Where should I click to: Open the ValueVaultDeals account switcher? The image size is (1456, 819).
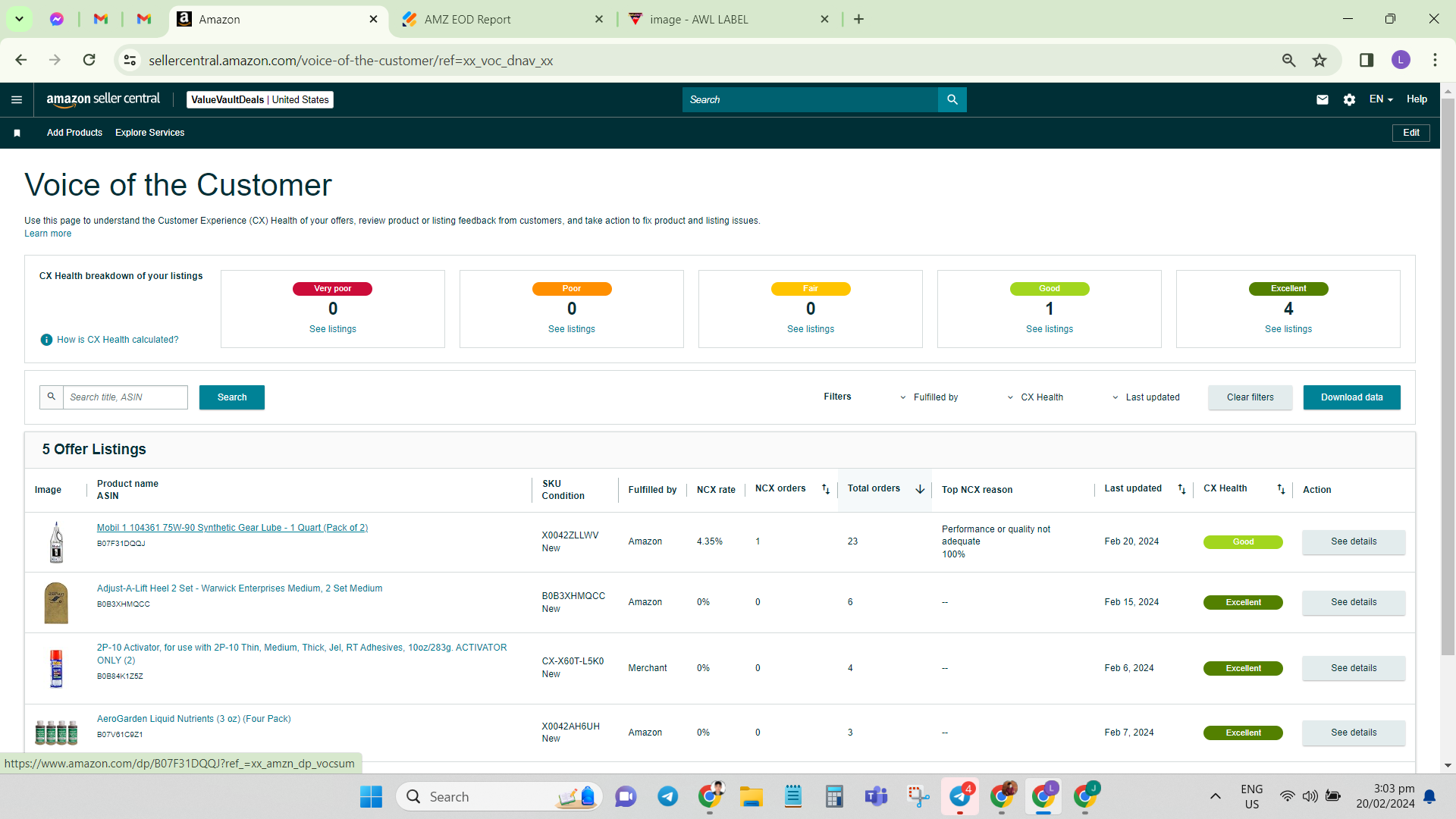pos(260,99)
